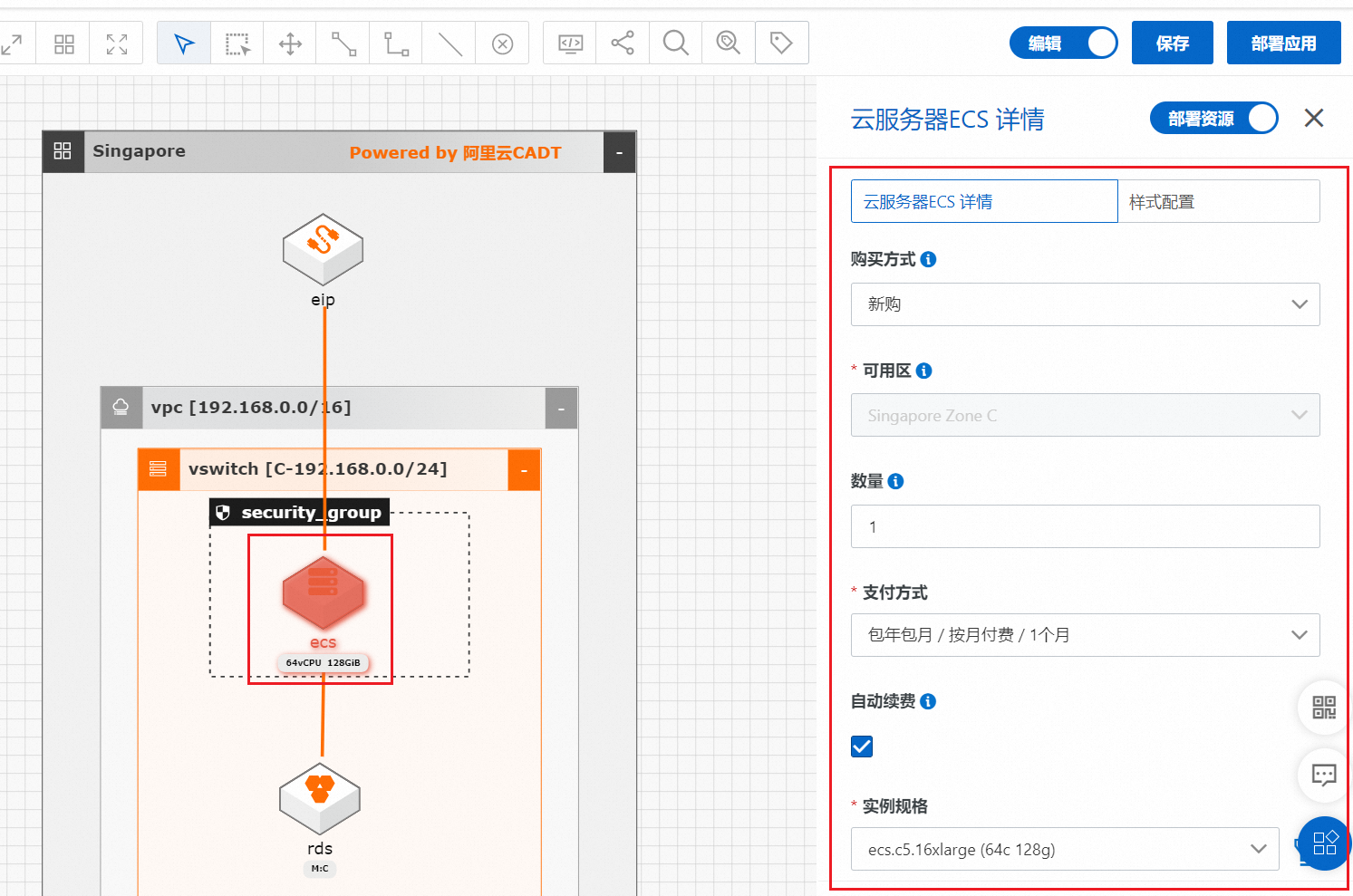Viewport: 1353px width, 896px height.
Task: Click the Singapore region title
Action: coord(139,151)
